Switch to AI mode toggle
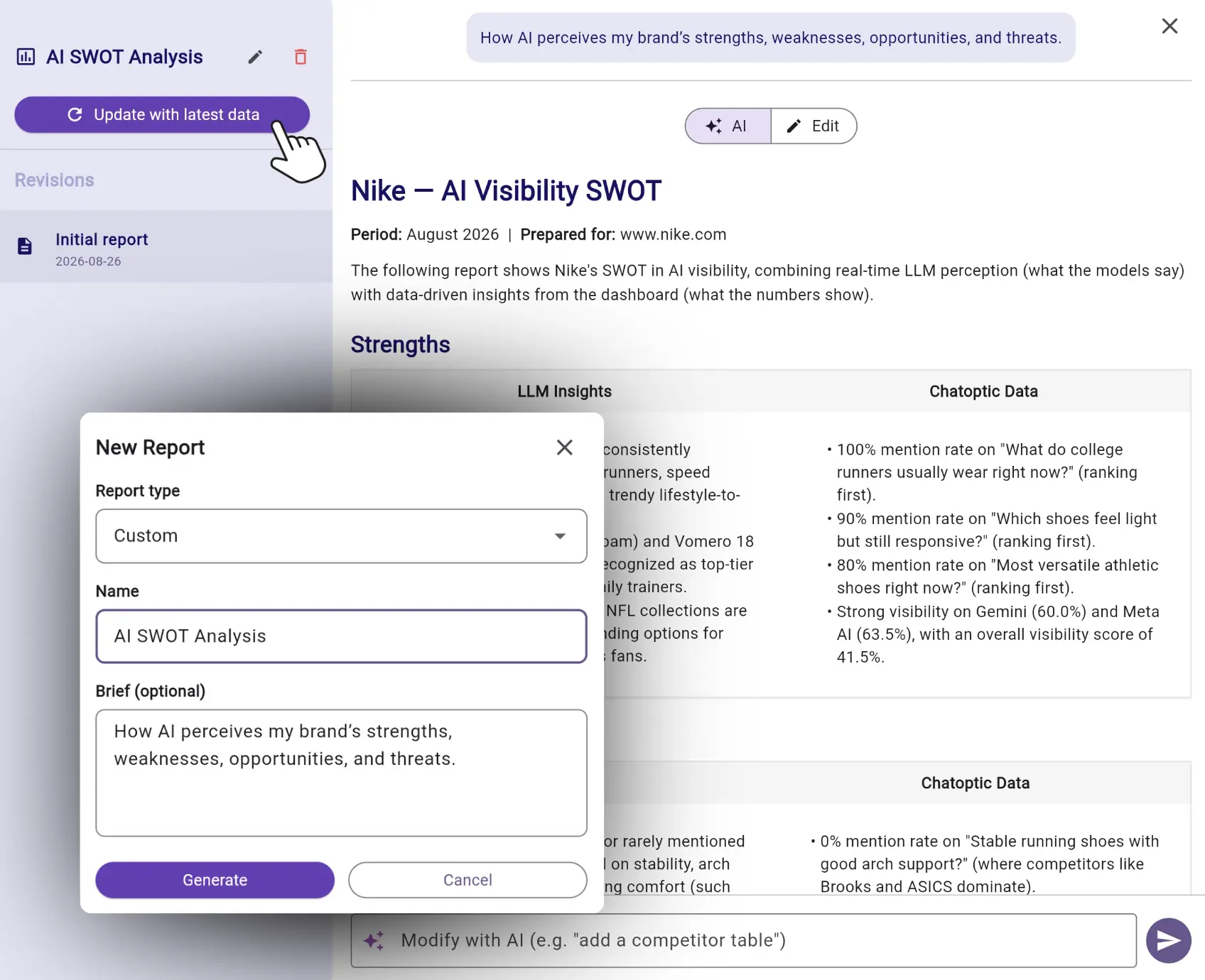This screenshot has width=1205, height=980. pos(728,126)
